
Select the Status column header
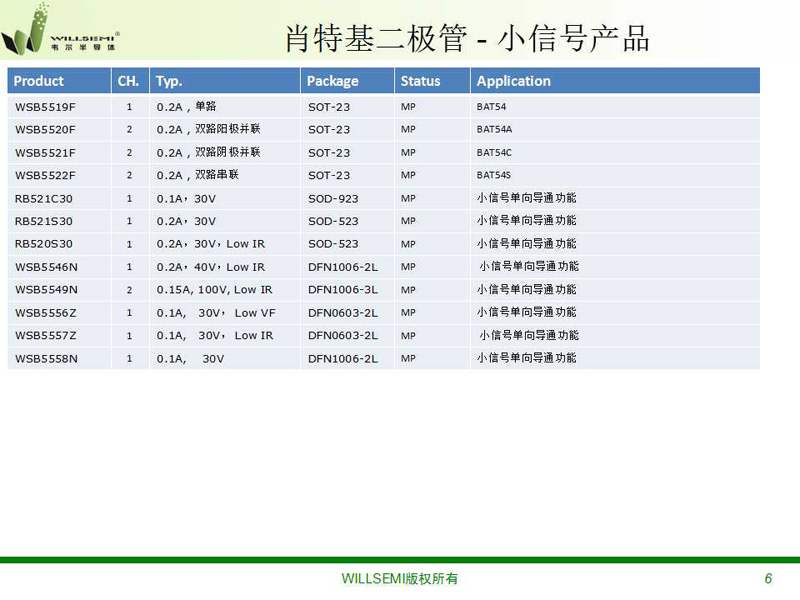click(420, 81)
